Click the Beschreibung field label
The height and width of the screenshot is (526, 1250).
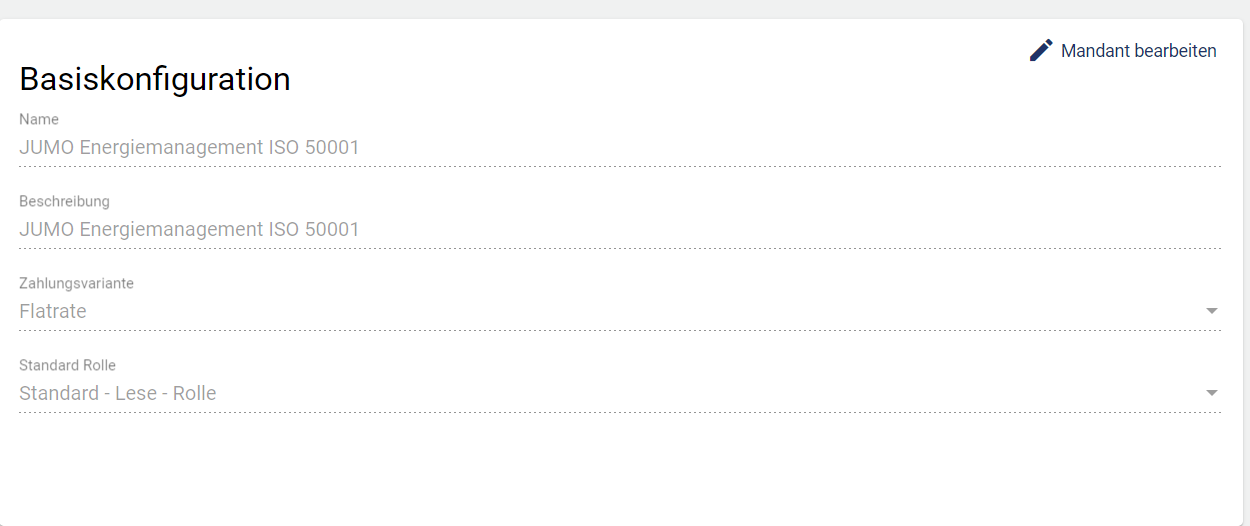click(x=64, y=202)
